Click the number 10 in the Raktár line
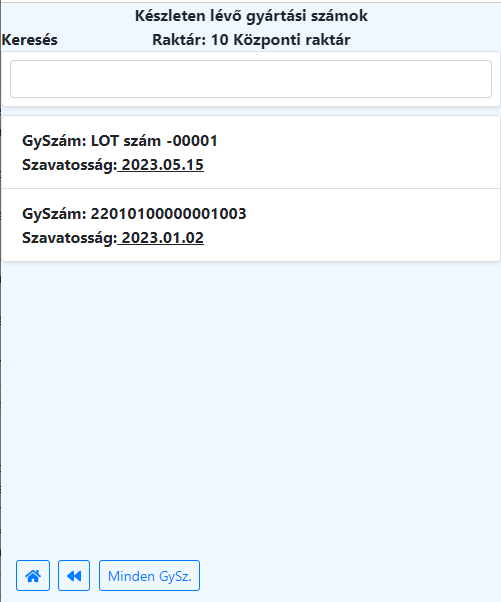The width and height of the screenshot is (501, 602). 220,40
